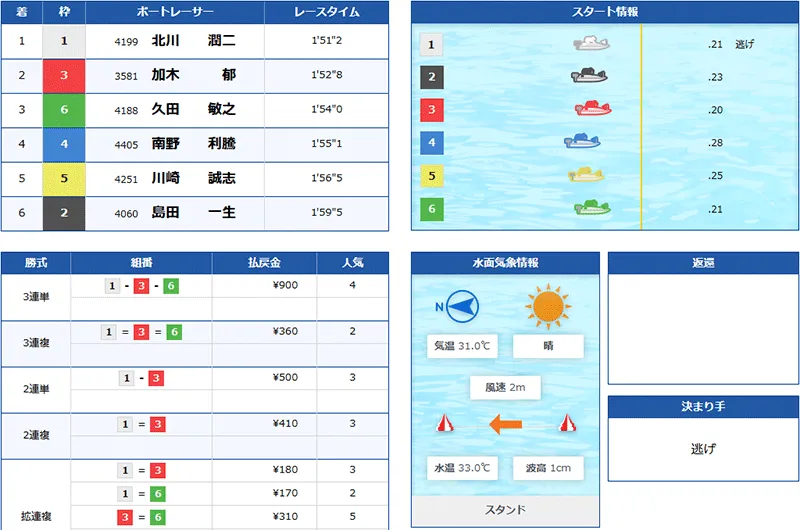Click the 2連単 bet type row label
Viewport: 800px width, 530px height.
click(36, 389)
